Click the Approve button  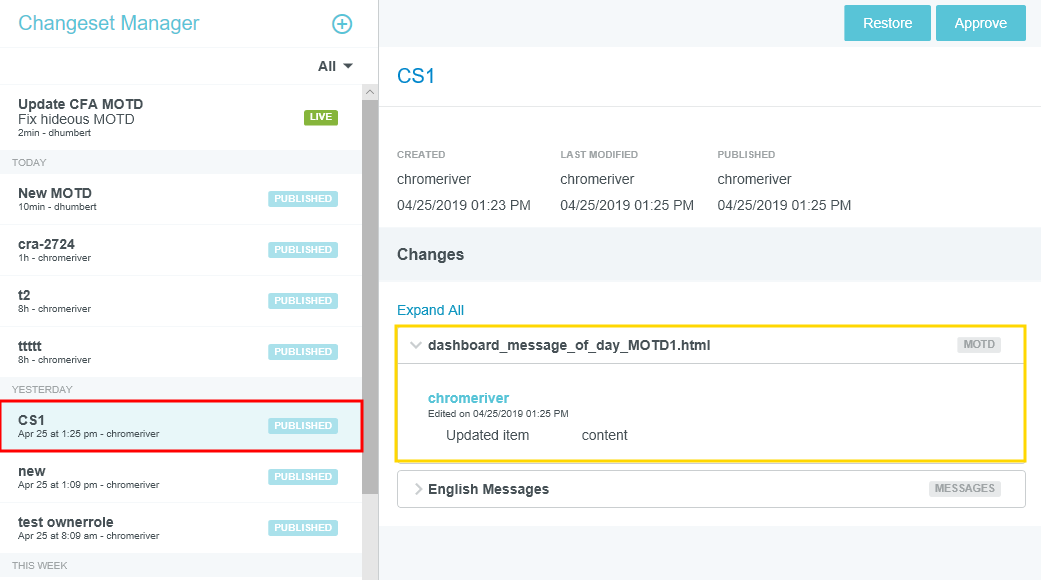980,23
